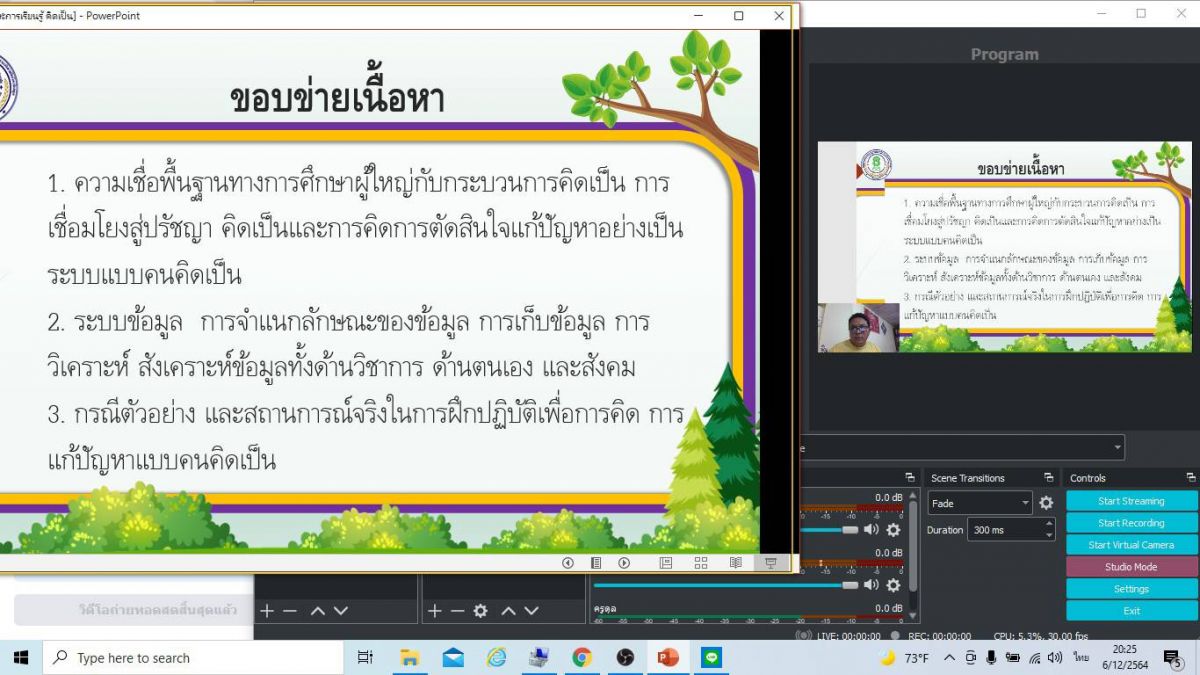Open scene transition properties gear
This screenshot has width=1200, height=675.
(x=1046, y=503)
